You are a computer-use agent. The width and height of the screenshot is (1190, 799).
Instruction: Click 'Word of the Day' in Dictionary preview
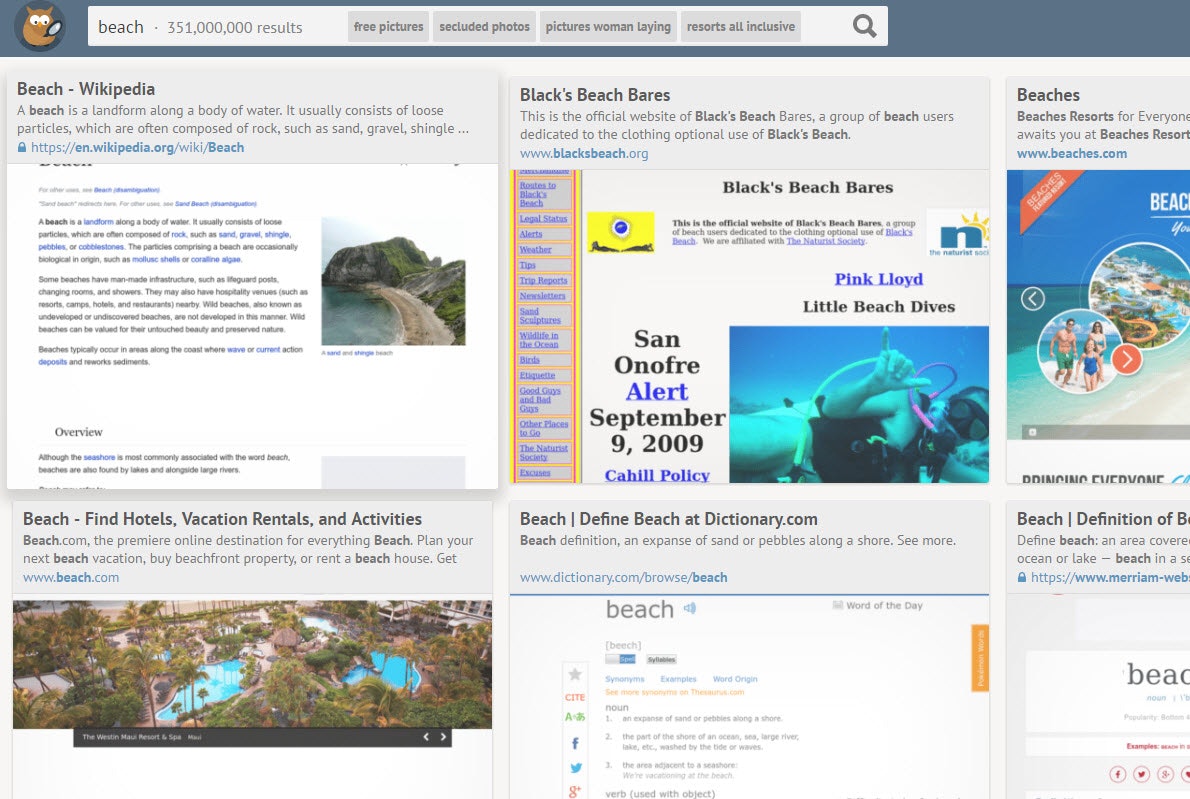pos(877,606)
